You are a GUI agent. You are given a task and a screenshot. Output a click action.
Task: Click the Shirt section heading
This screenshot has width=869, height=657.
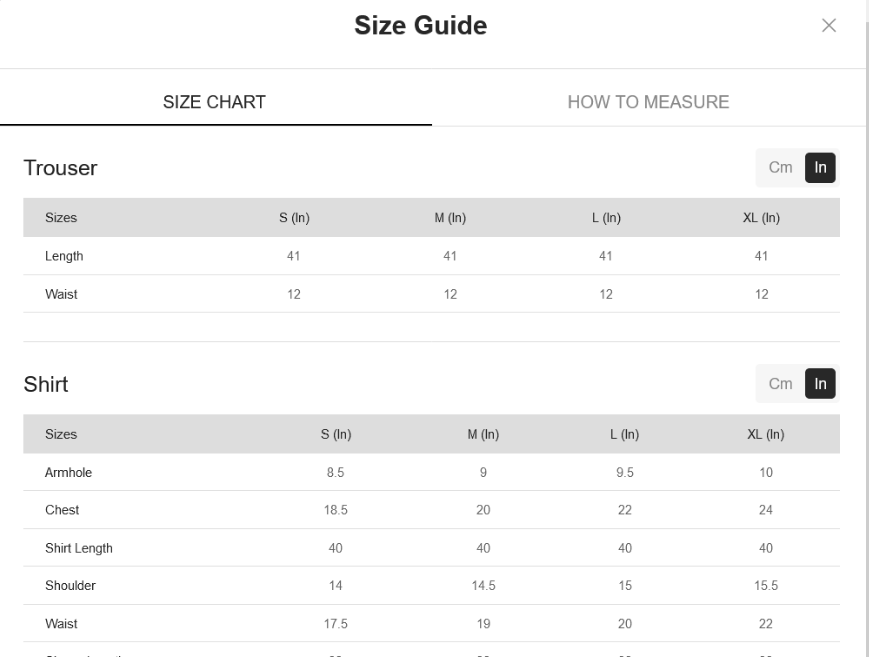[x=46, y=384]
